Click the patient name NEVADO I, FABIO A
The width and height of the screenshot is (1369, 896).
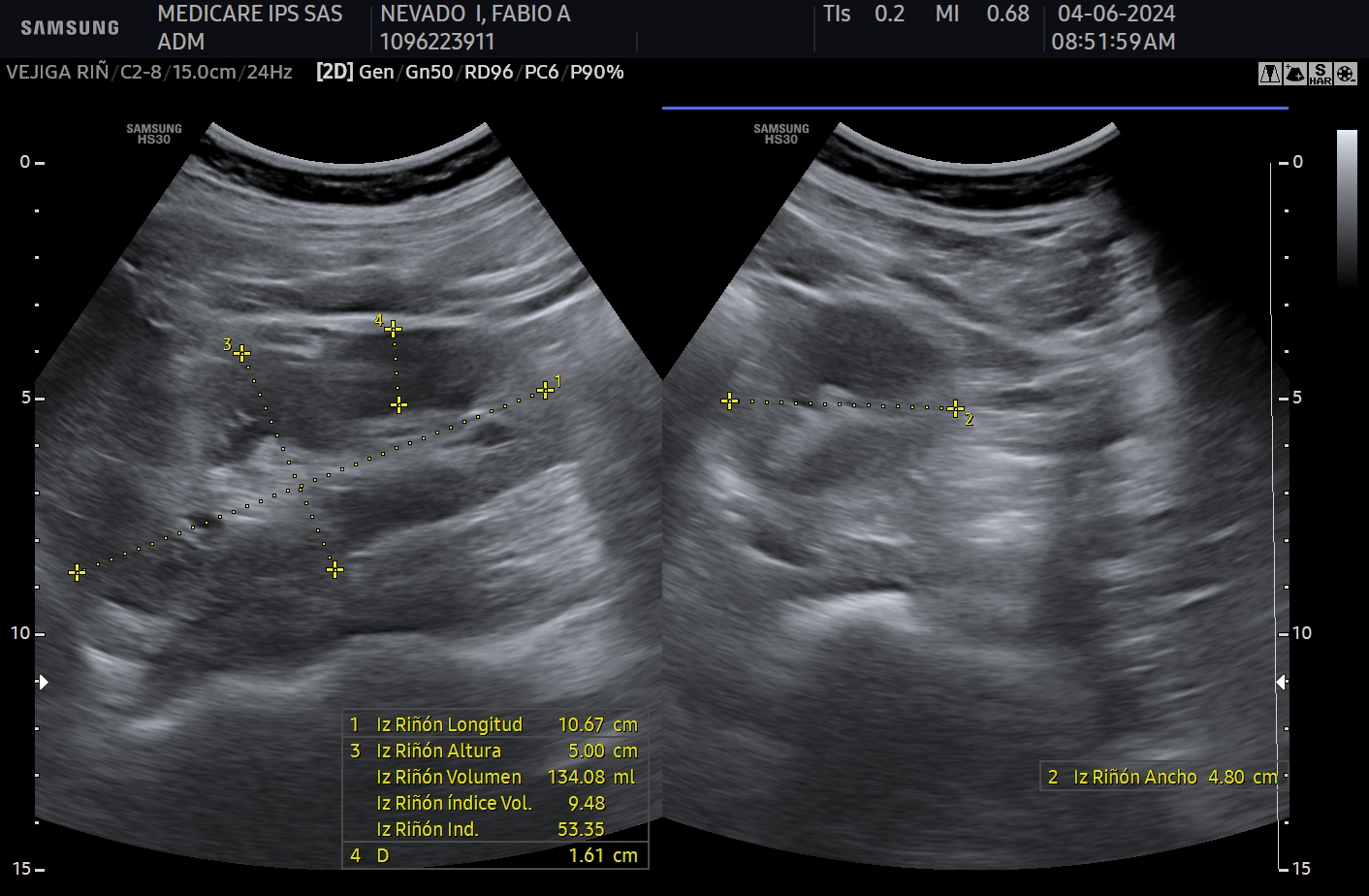click(x=475, y=14)
